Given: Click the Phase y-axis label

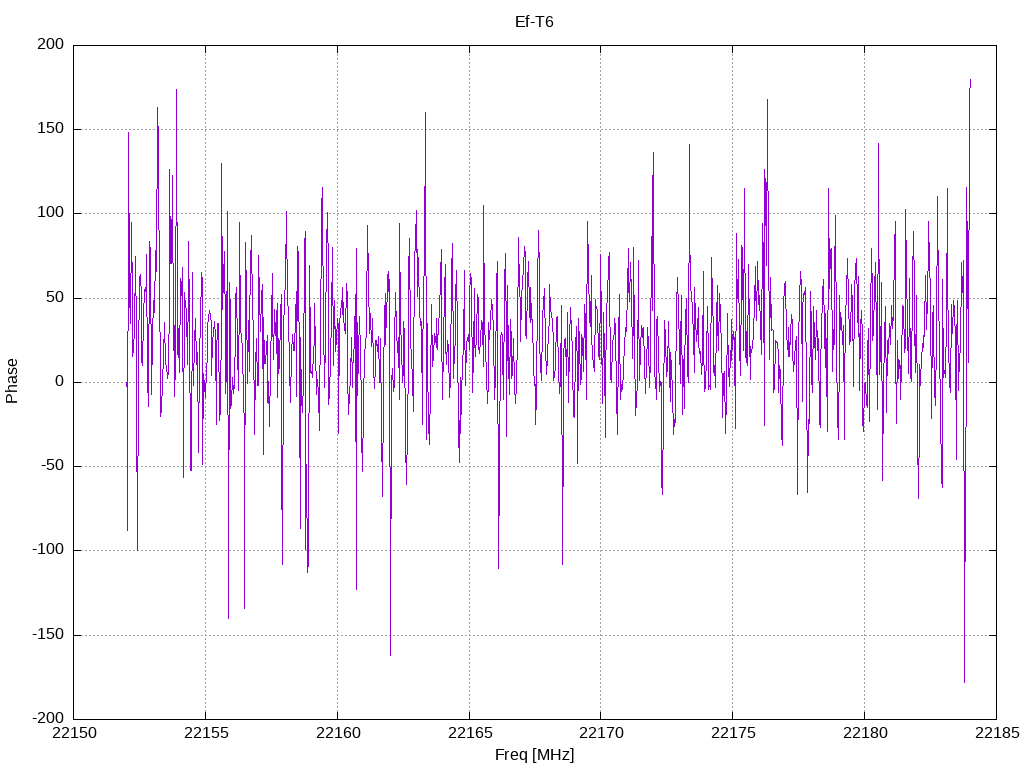Looking at the screenshot, I should (12, 381).
